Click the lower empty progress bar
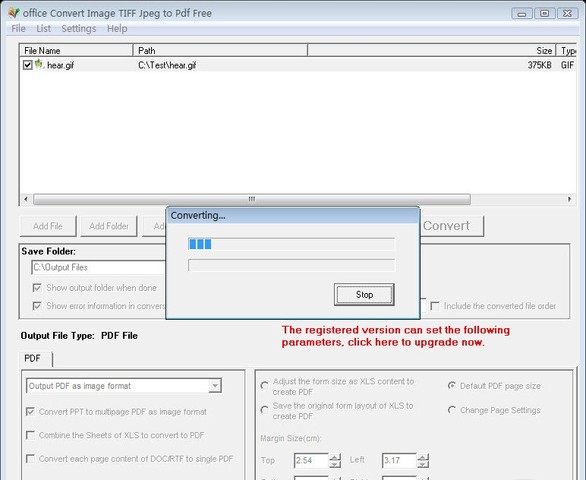This screenshot has width=586, height=480. tap(291, 265)
